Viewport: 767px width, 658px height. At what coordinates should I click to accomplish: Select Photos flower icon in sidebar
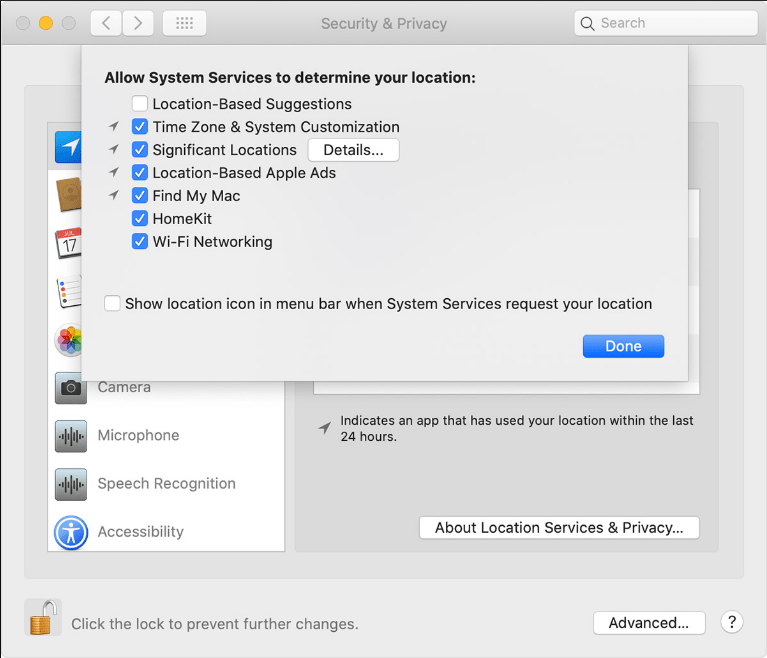tap(68, 340)
